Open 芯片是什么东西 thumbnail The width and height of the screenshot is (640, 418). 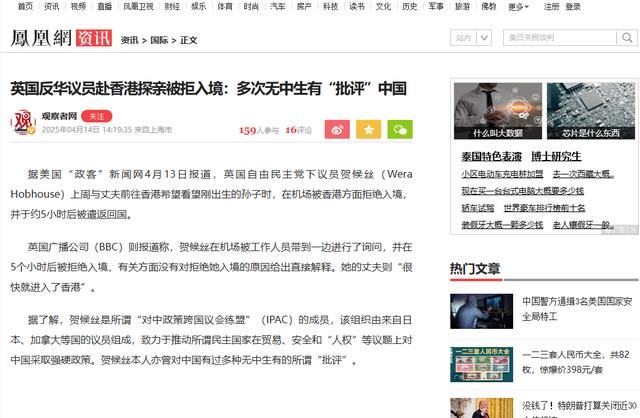pyautogui.click(x=591, y=111)
